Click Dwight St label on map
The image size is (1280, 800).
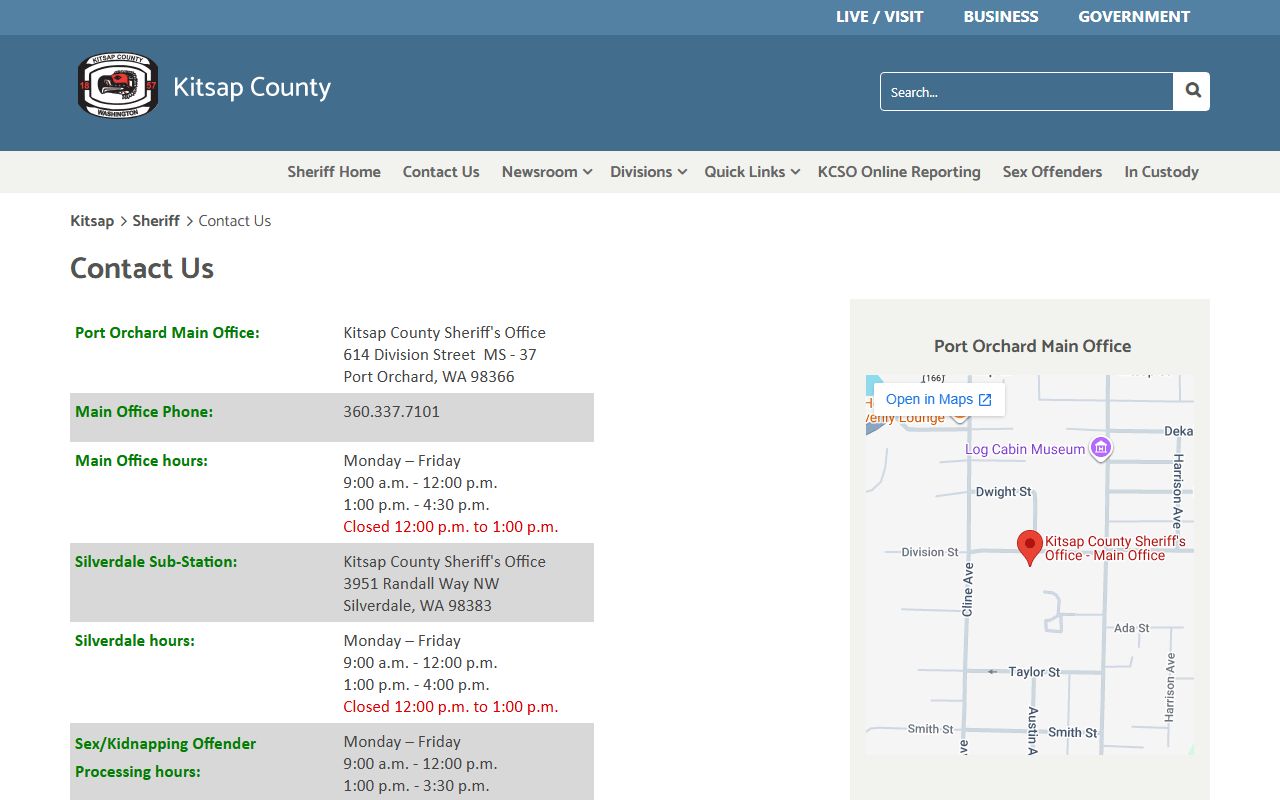[x=1003, y=492]
